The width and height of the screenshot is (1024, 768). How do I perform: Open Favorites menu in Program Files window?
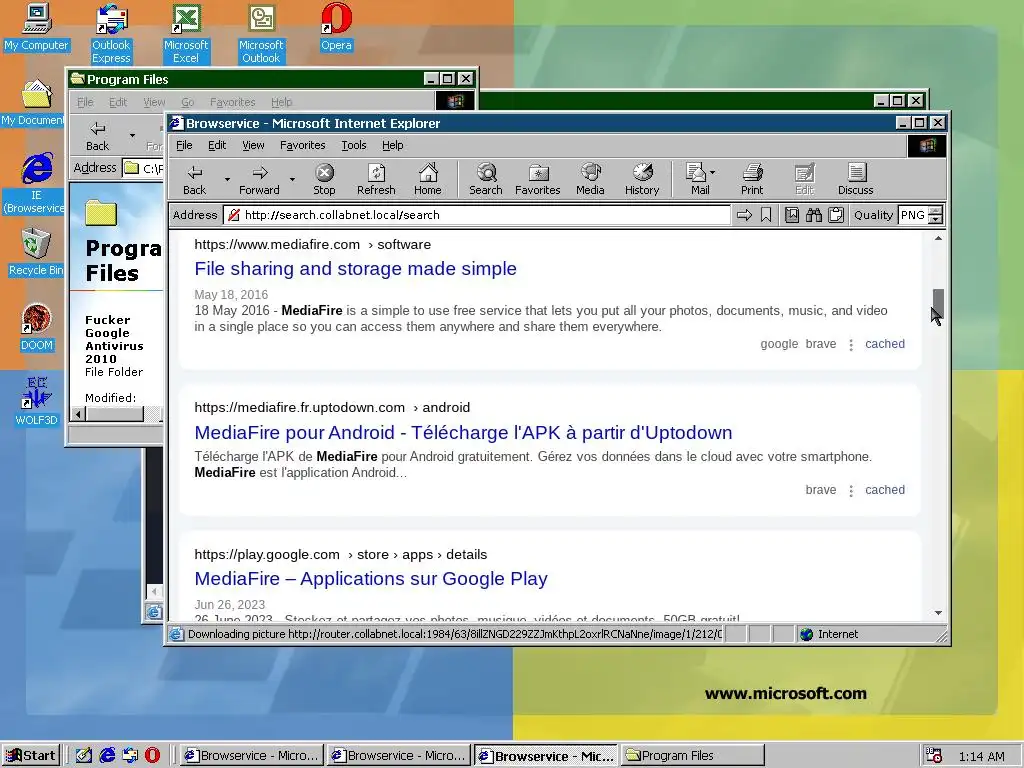(232, 102)
